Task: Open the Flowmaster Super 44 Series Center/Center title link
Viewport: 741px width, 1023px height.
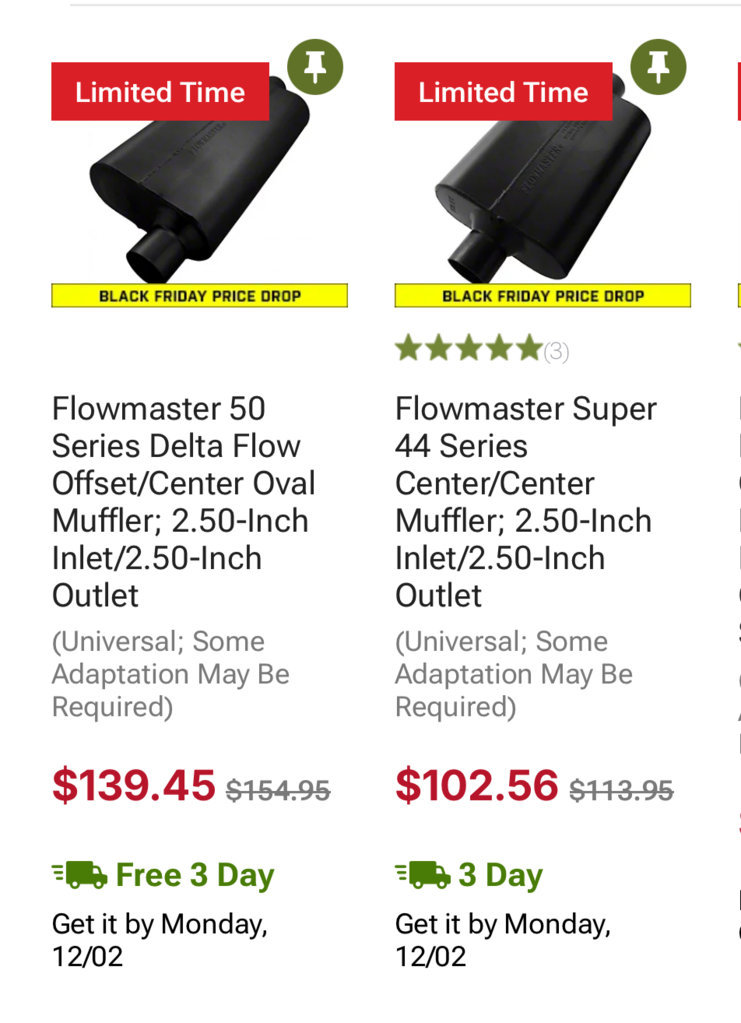Action: pos(526,502)
